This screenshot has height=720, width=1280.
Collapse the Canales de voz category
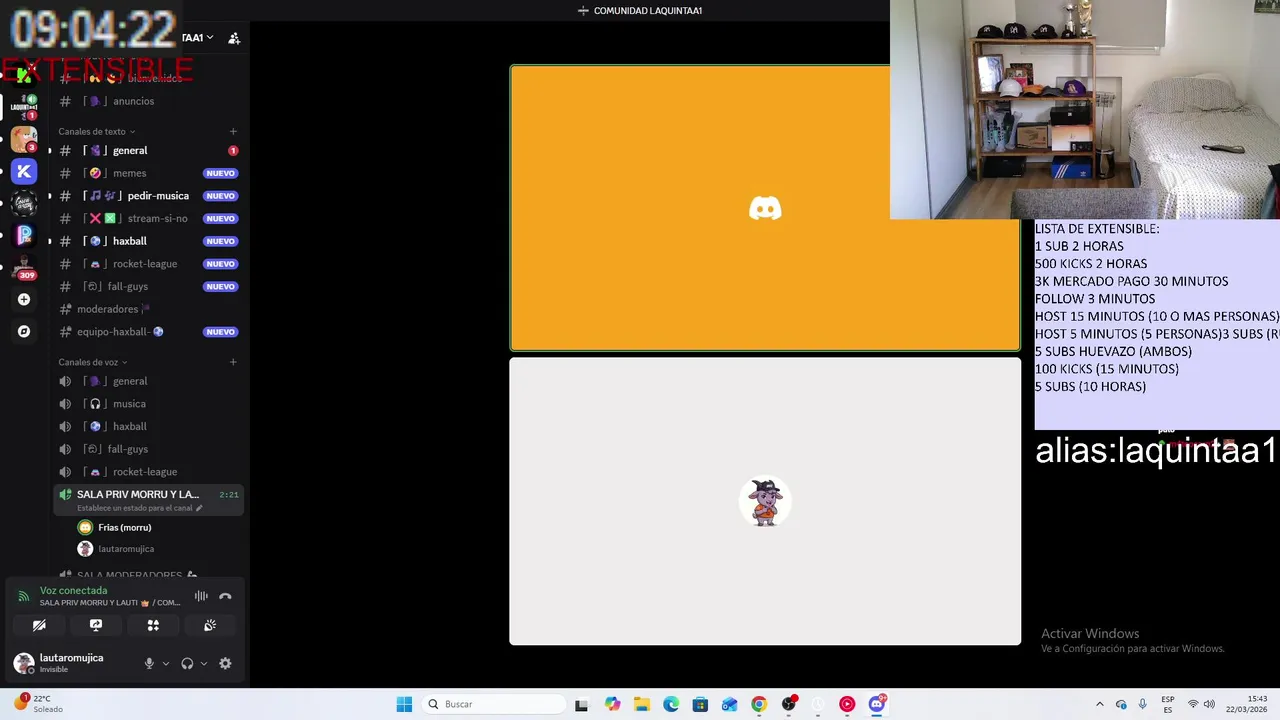point(92,362)
